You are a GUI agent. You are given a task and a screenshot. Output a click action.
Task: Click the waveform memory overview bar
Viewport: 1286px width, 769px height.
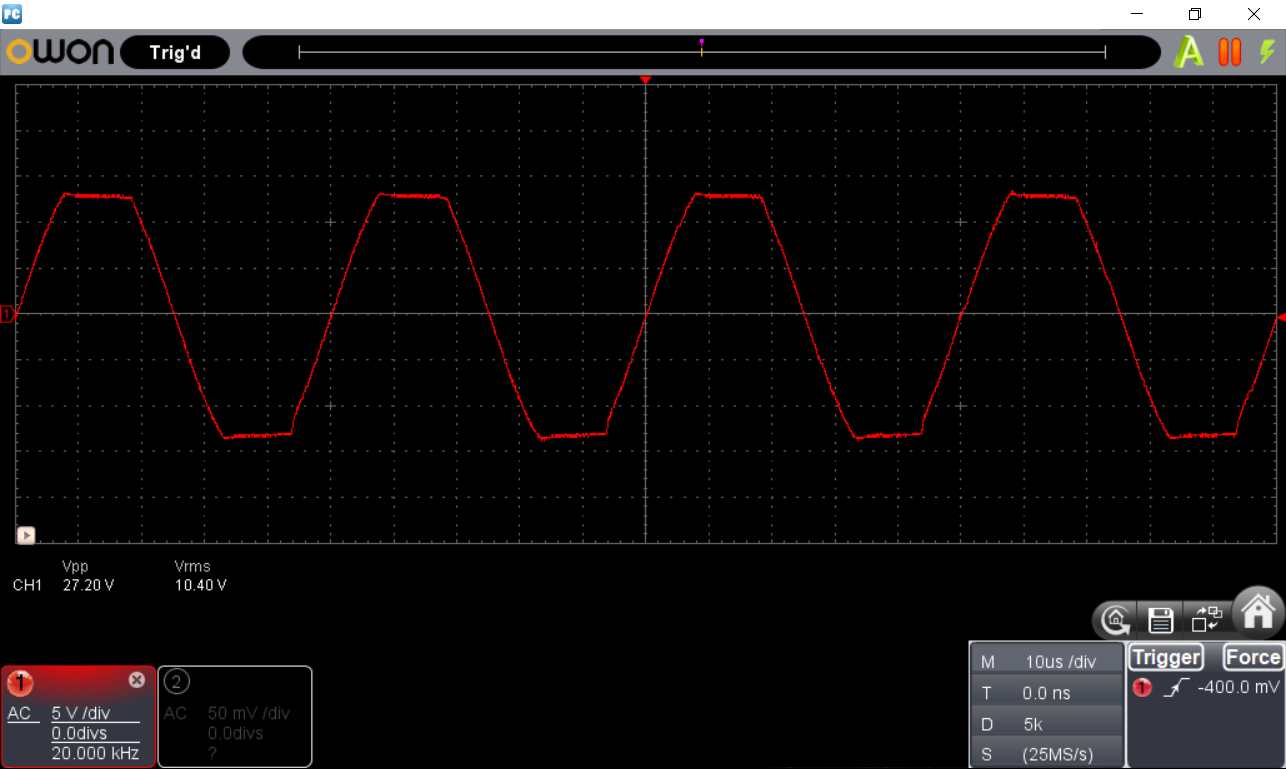click(x=702, y=52)
